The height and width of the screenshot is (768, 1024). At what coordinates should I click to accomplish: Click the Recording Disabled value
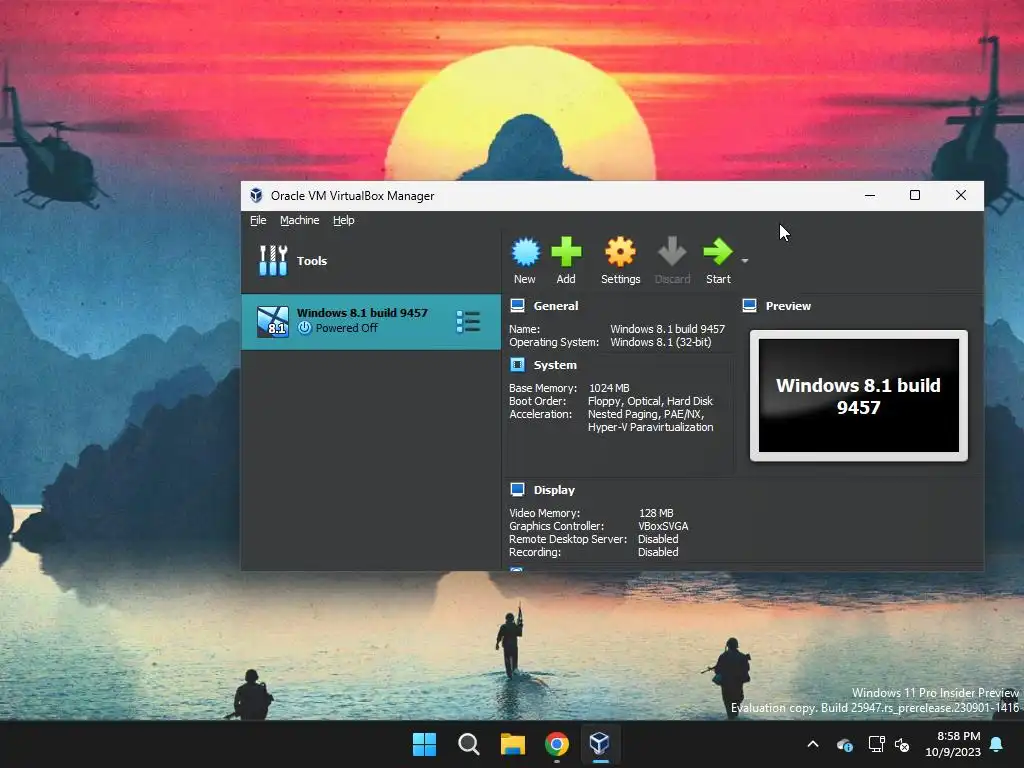(658, 552)
